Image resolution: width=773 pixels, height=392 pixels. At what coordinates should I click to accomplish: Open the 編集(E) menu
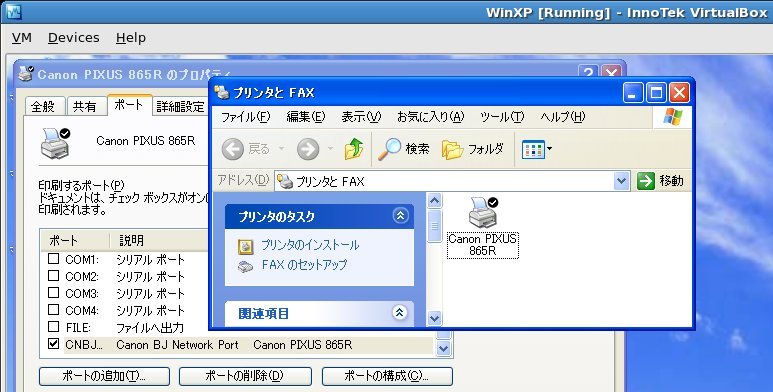point(306,117)
